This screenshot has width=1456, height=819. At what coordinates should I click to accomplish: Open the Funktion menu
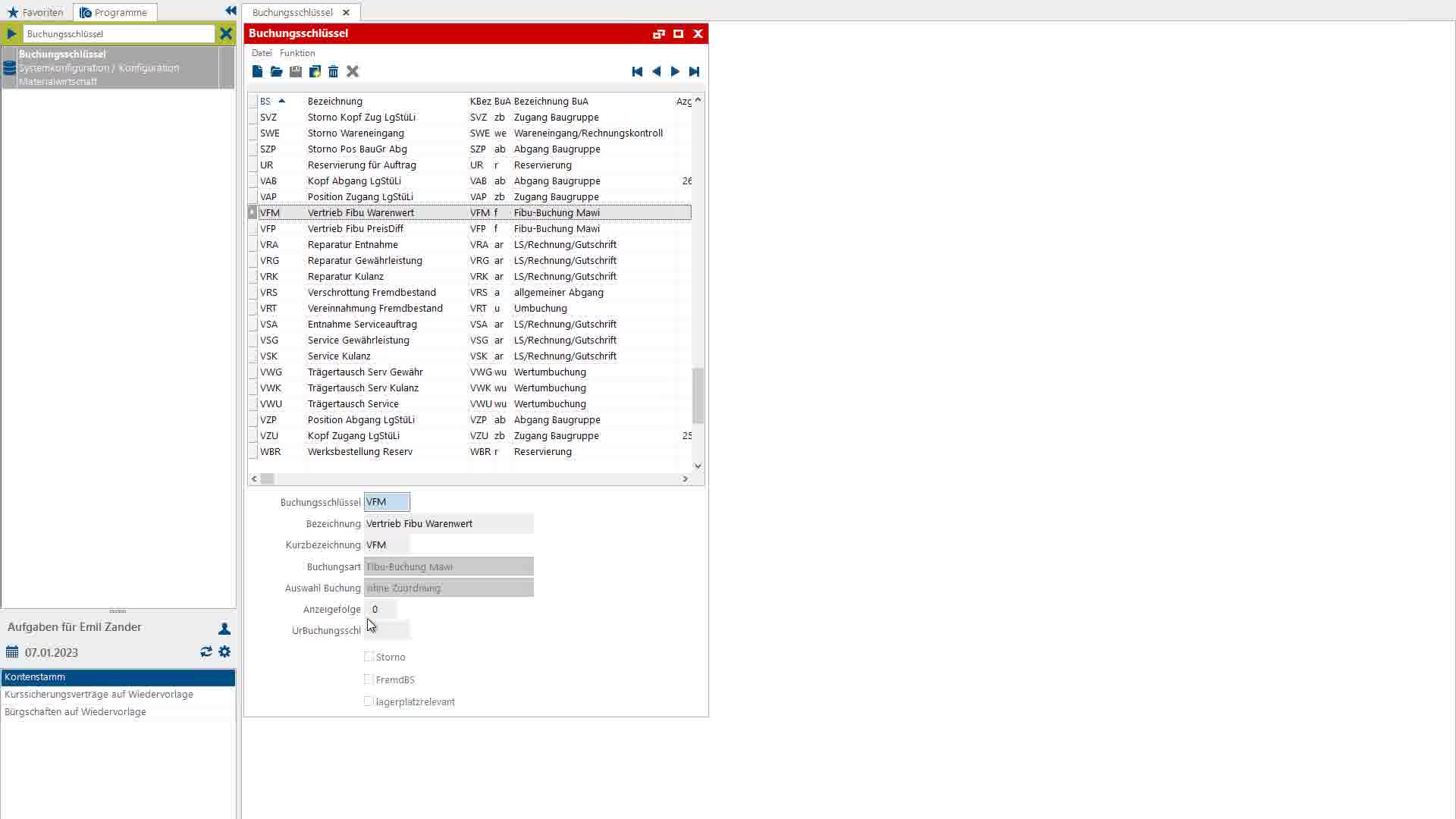[297, 53]
